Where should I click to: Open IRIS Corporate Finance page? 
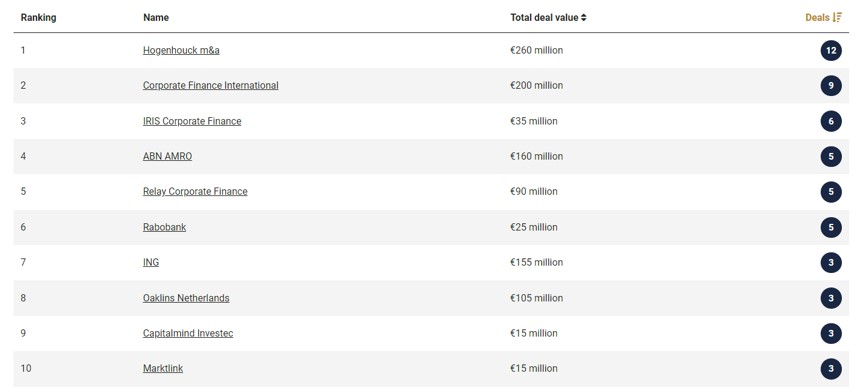click(192, 121)
